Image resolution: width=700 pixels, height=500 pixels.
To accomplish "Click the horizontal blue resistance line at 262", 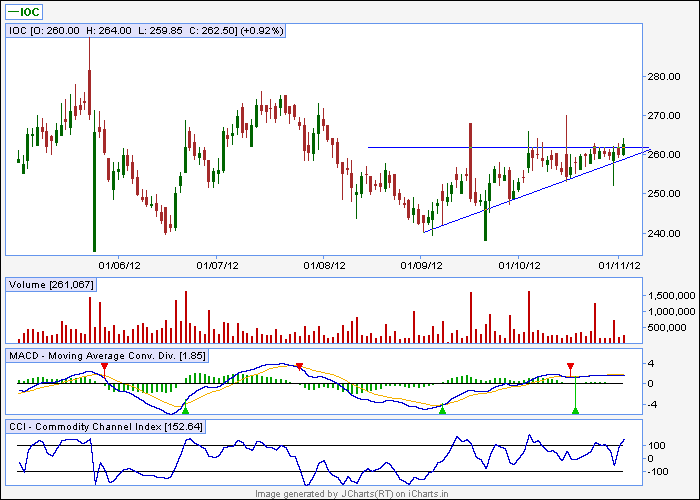I will click(508, 147).
